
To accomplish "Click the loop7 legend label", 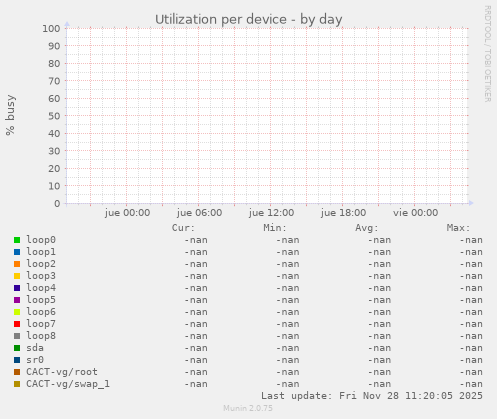I will [41, 324].
